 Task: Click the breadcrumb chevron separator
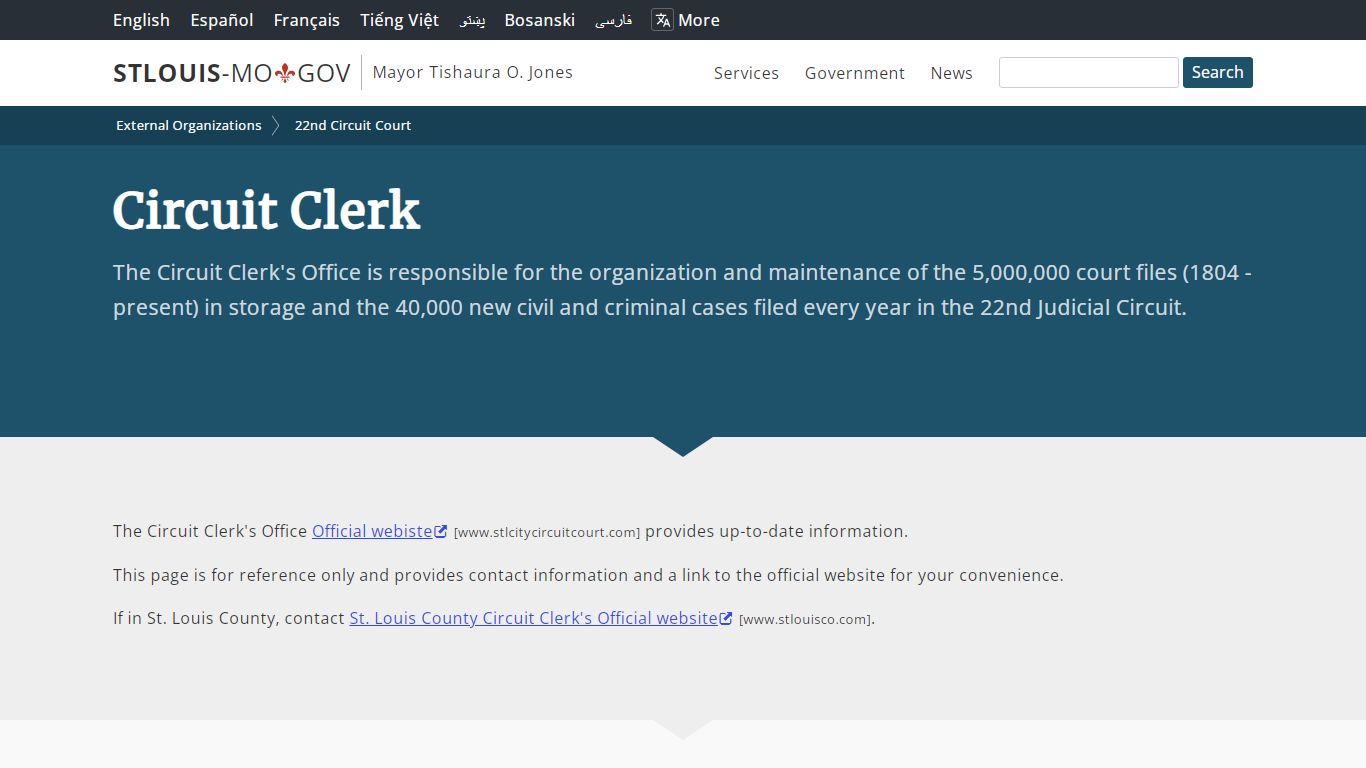click(276, 125)
